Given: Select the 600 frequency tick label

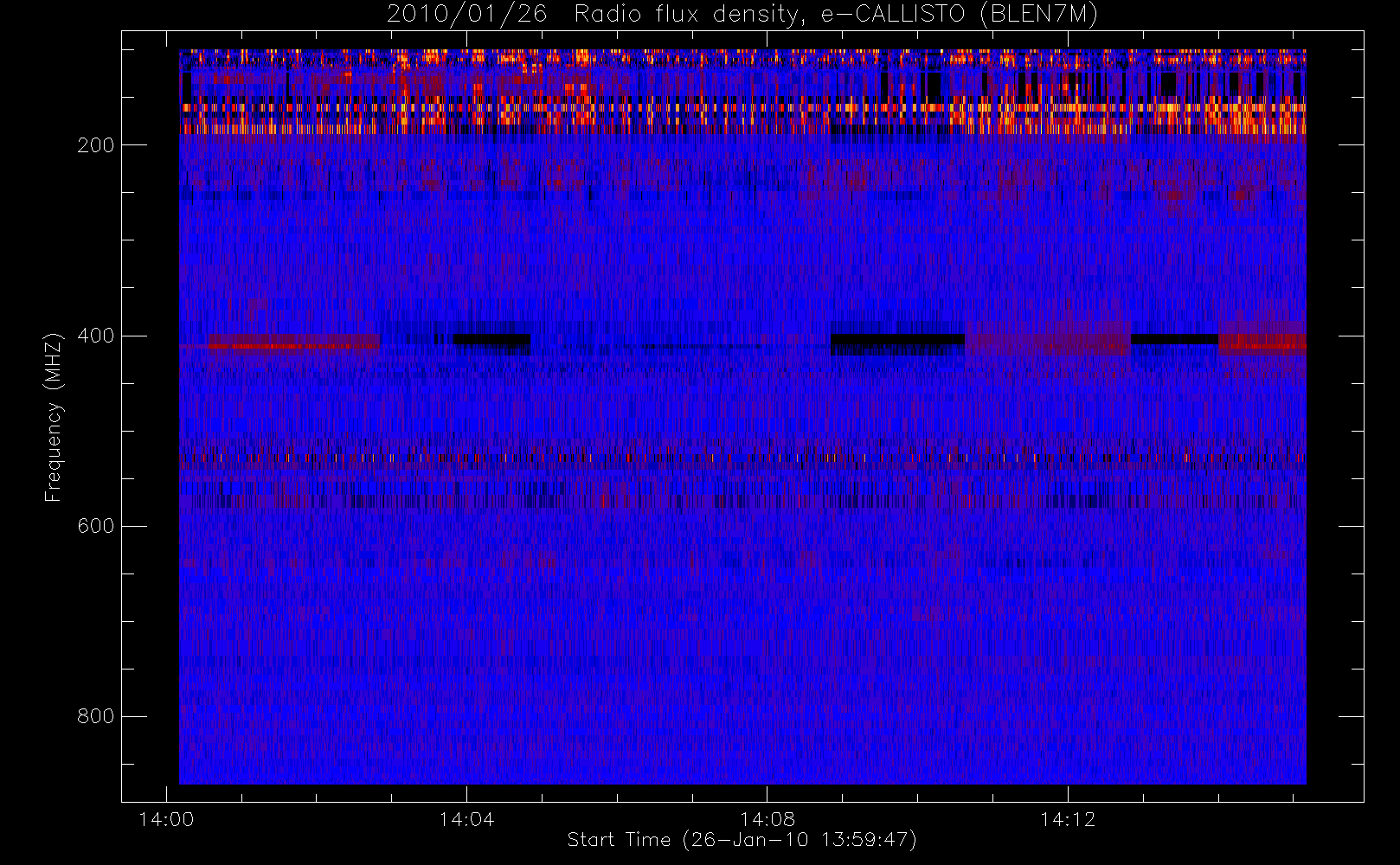Looking at the screenshot, I should 96,526.
